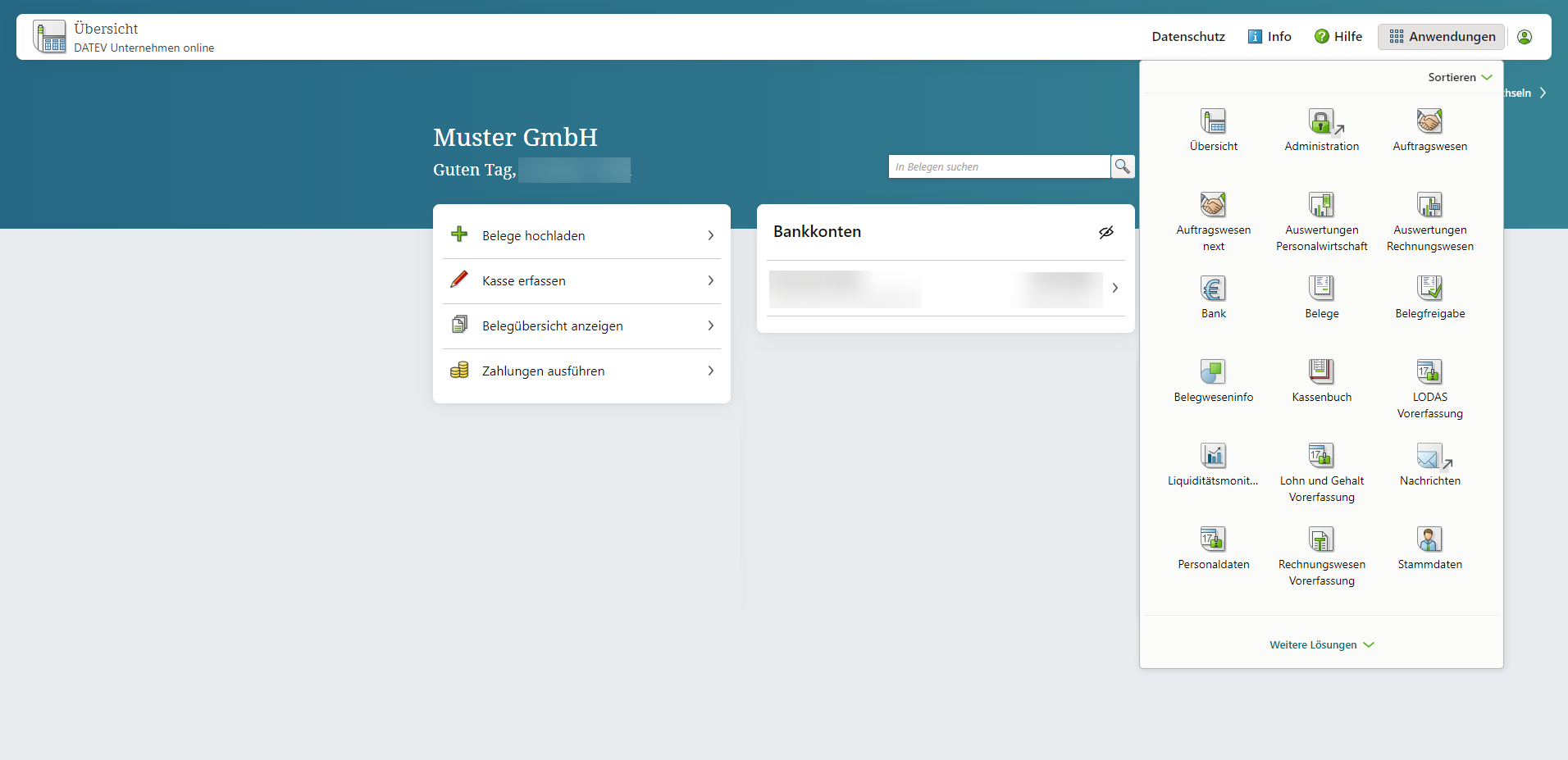Hide the Bankkonten balances with eye toggle
This screenshot has width=1568, height=760.
[x=1105, y=232]
